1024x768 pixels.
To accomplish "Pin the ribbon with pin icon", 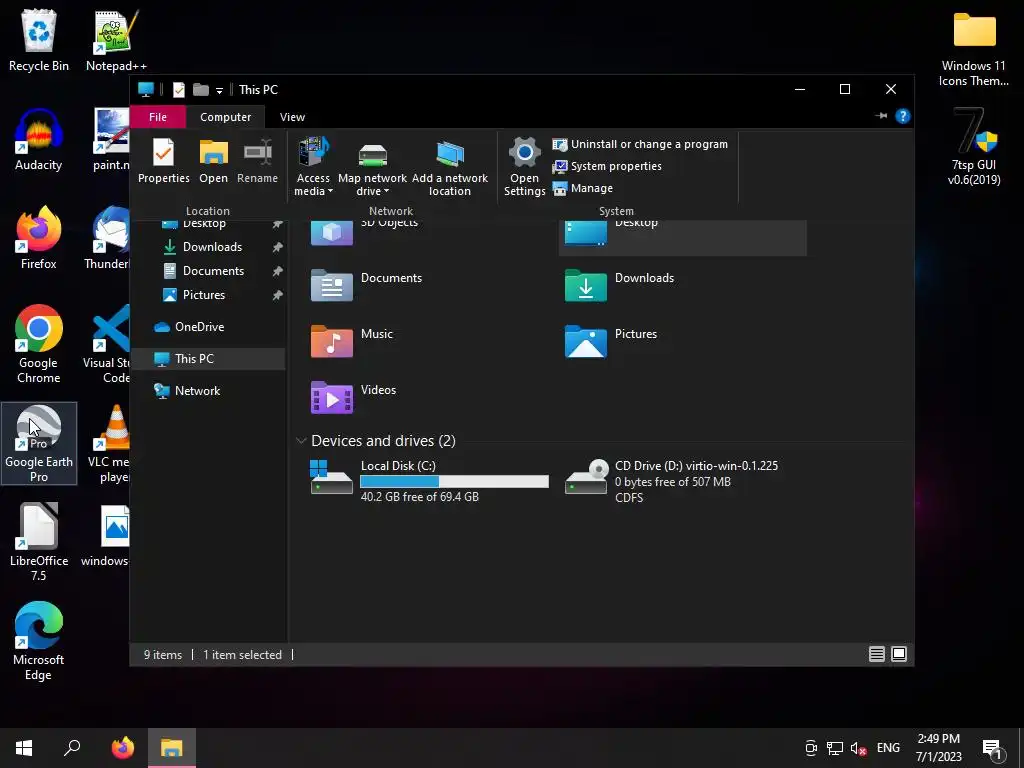I will tap(881, 116).
